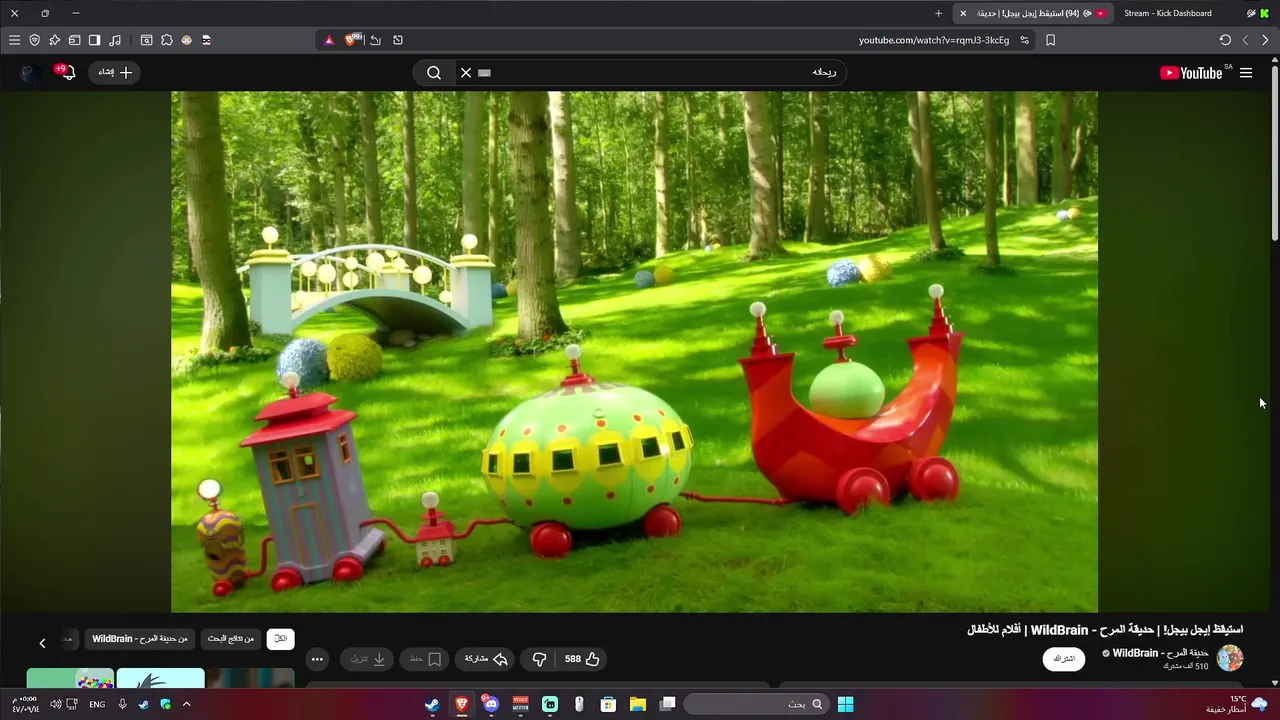Viewport: 1280px width, 720px height.
Task: Save the video with the bookmark button
Action: (x=425, y=659)
